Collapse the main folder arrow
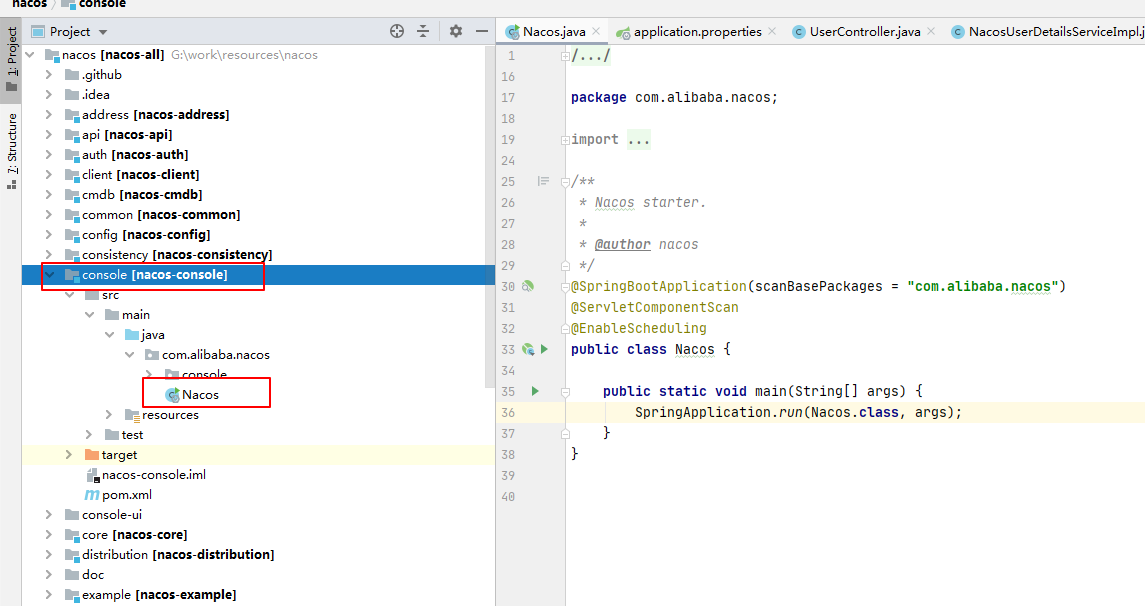 tap(89, 315)
